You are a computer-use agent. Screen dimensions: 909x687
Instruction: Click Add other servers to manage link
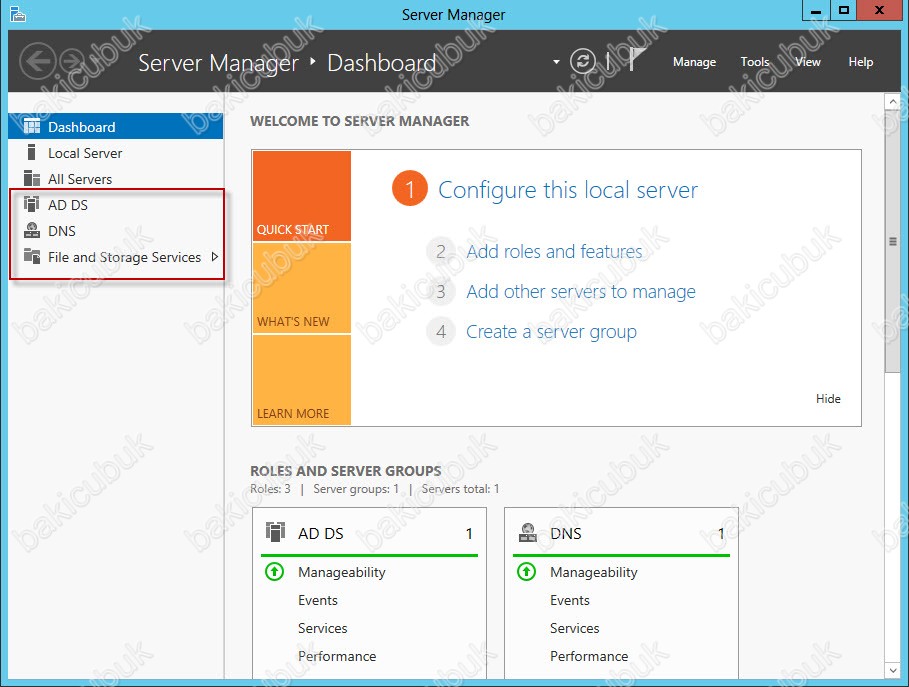[x=581, y=292]
